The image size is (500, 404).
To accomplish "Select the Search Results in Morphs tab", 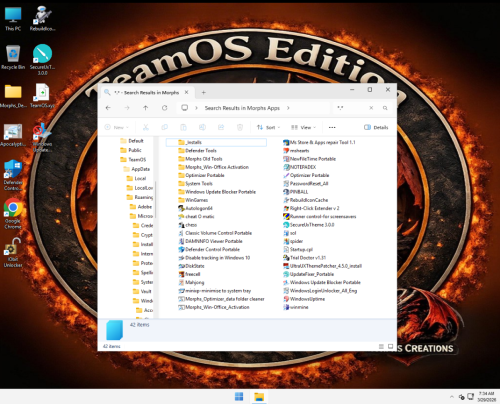I will (x=147, y=92).
